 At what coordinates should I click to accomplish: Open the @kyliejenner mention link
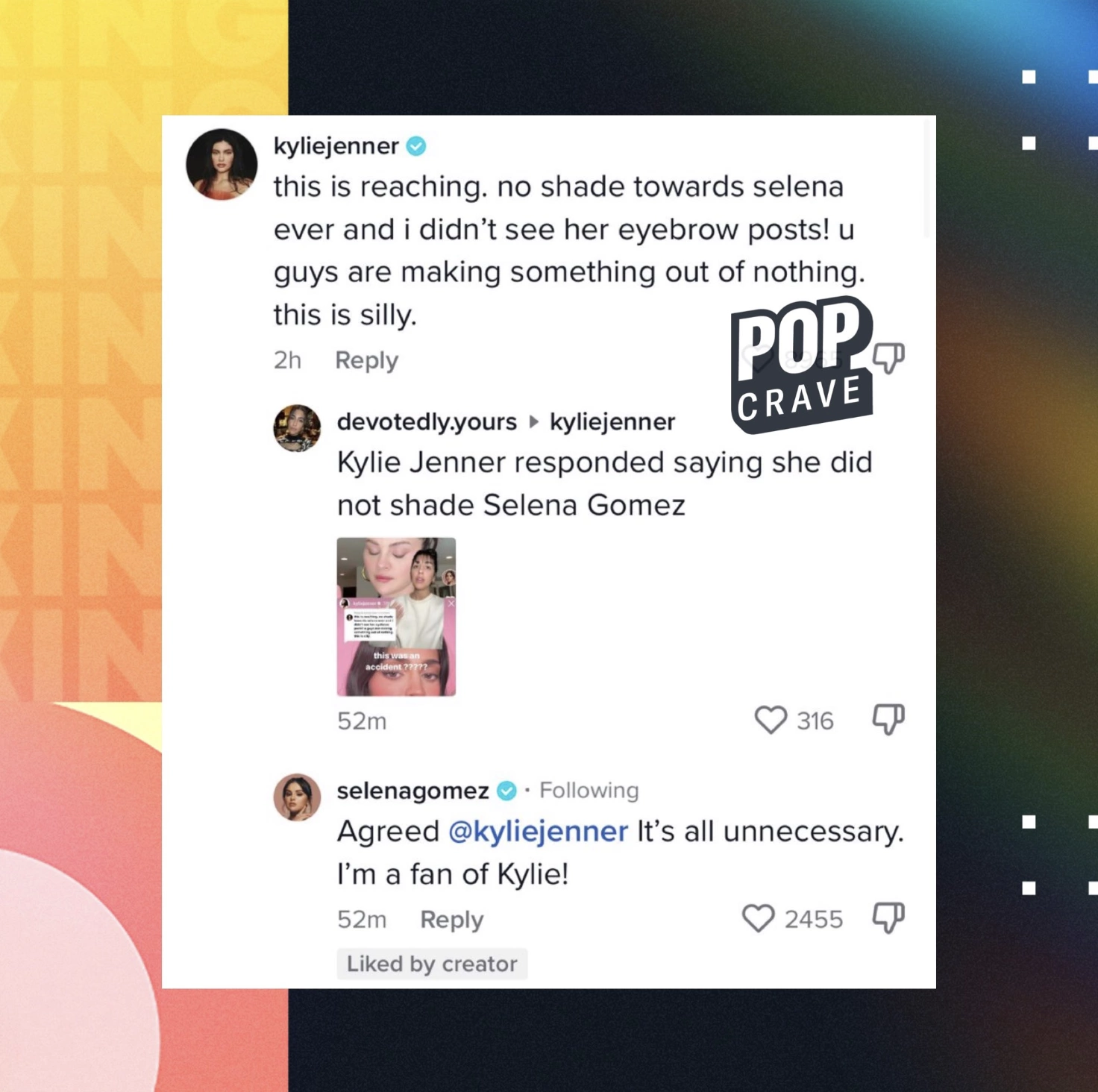click(538, 831)
